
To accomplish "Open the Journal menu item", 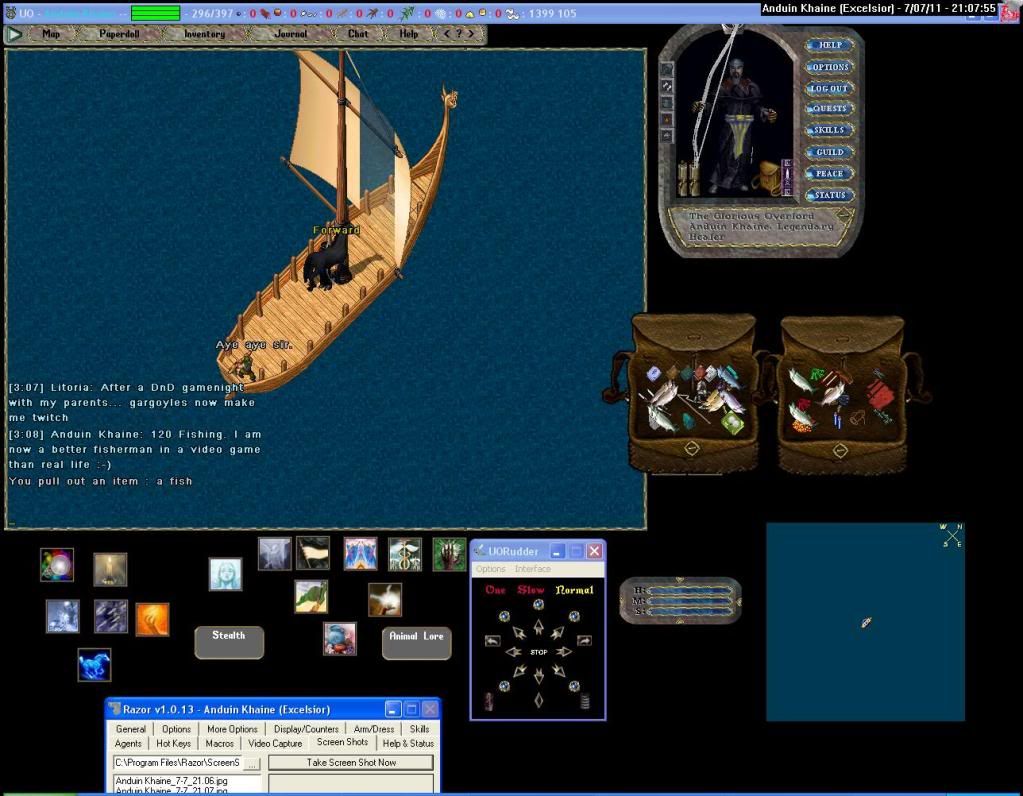I will point(290,34).
